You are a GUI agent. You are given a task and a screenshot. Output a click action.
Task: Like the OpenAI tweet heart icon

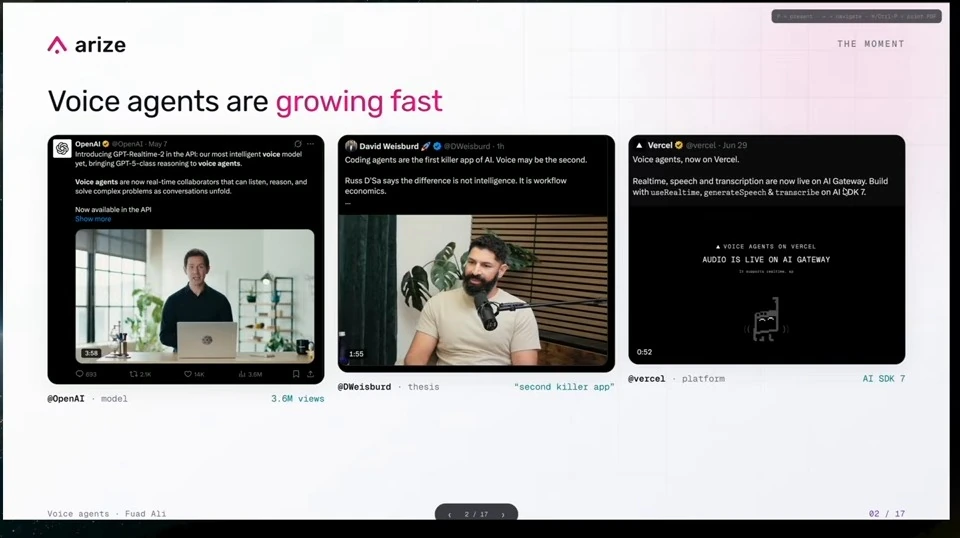188,373
